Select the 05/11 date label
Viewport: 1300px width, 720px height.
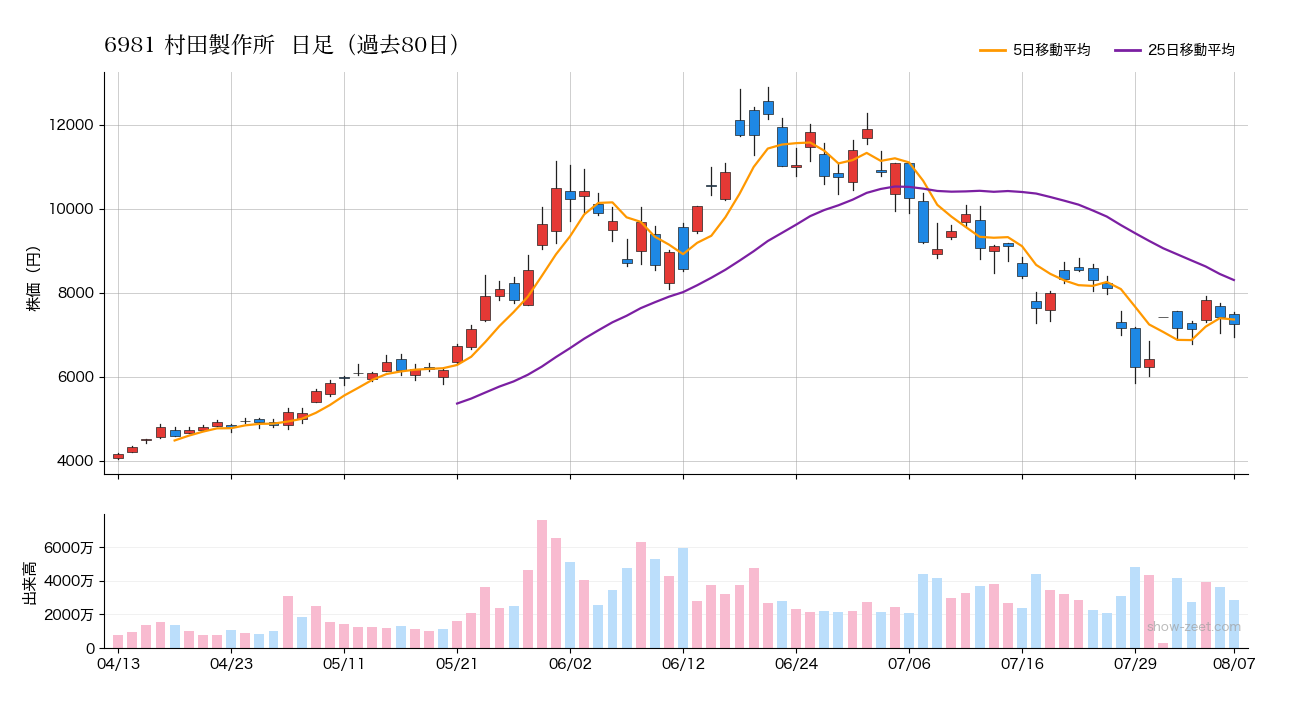[x=344, y=662]
